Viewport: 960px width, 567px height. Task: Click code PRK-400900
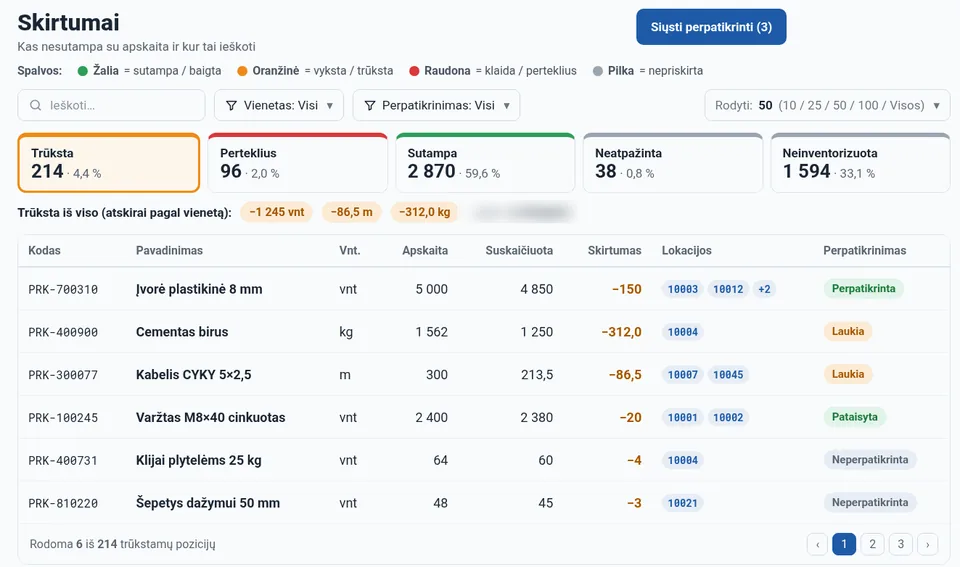63,332
